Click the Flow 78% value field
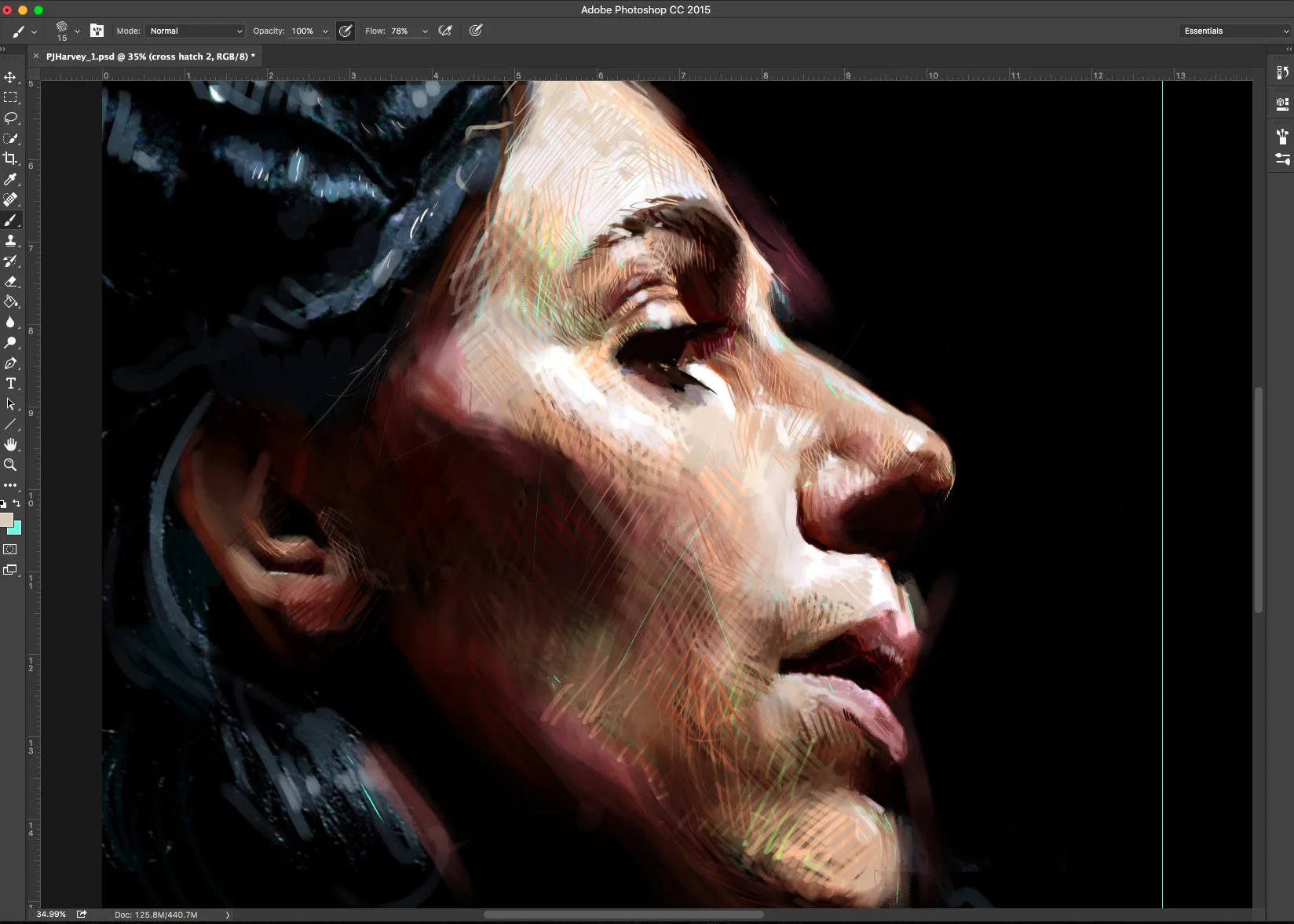This screenshot has width=1294, height=924. pyautogui.click(x=400, y=31)
